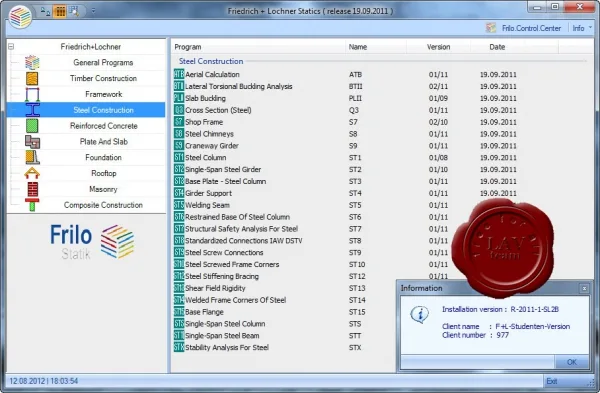Select Plate And Slab in the tree
The image size is (600, 393).
(103, 142)
